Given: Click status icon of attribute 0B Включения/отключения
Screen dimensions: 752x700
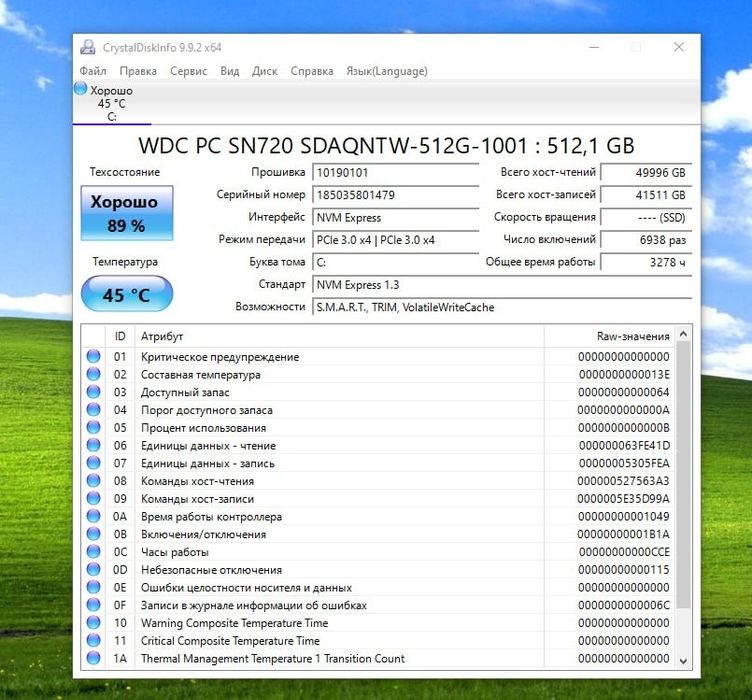Looking at the screenshot, I should click(x=94, y=534).
